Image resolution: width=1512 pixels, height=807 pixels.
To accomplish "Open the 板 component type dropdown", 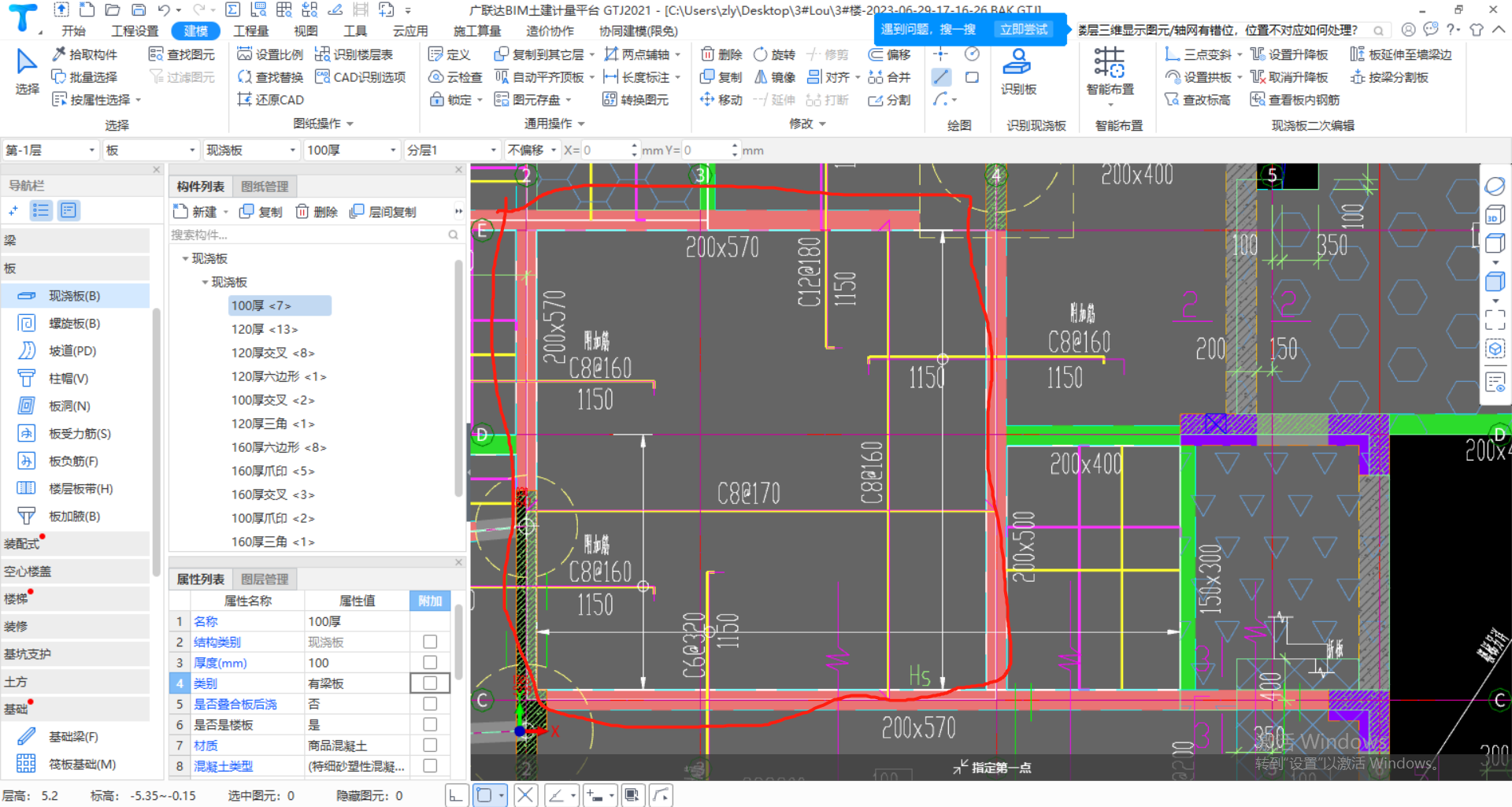I will [x=150, y=150].
